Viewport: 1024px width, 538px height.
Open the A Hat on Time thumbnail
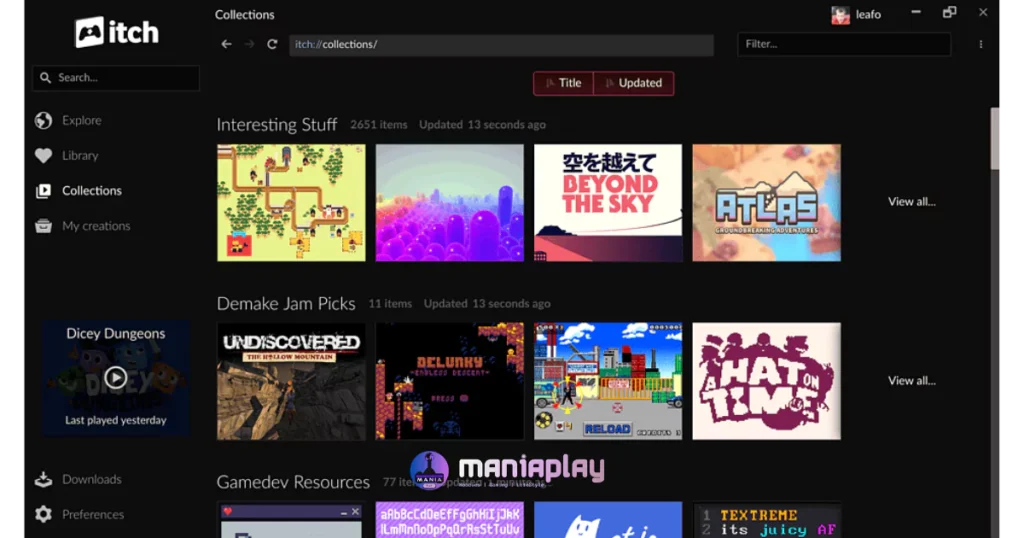coord(767,381)
